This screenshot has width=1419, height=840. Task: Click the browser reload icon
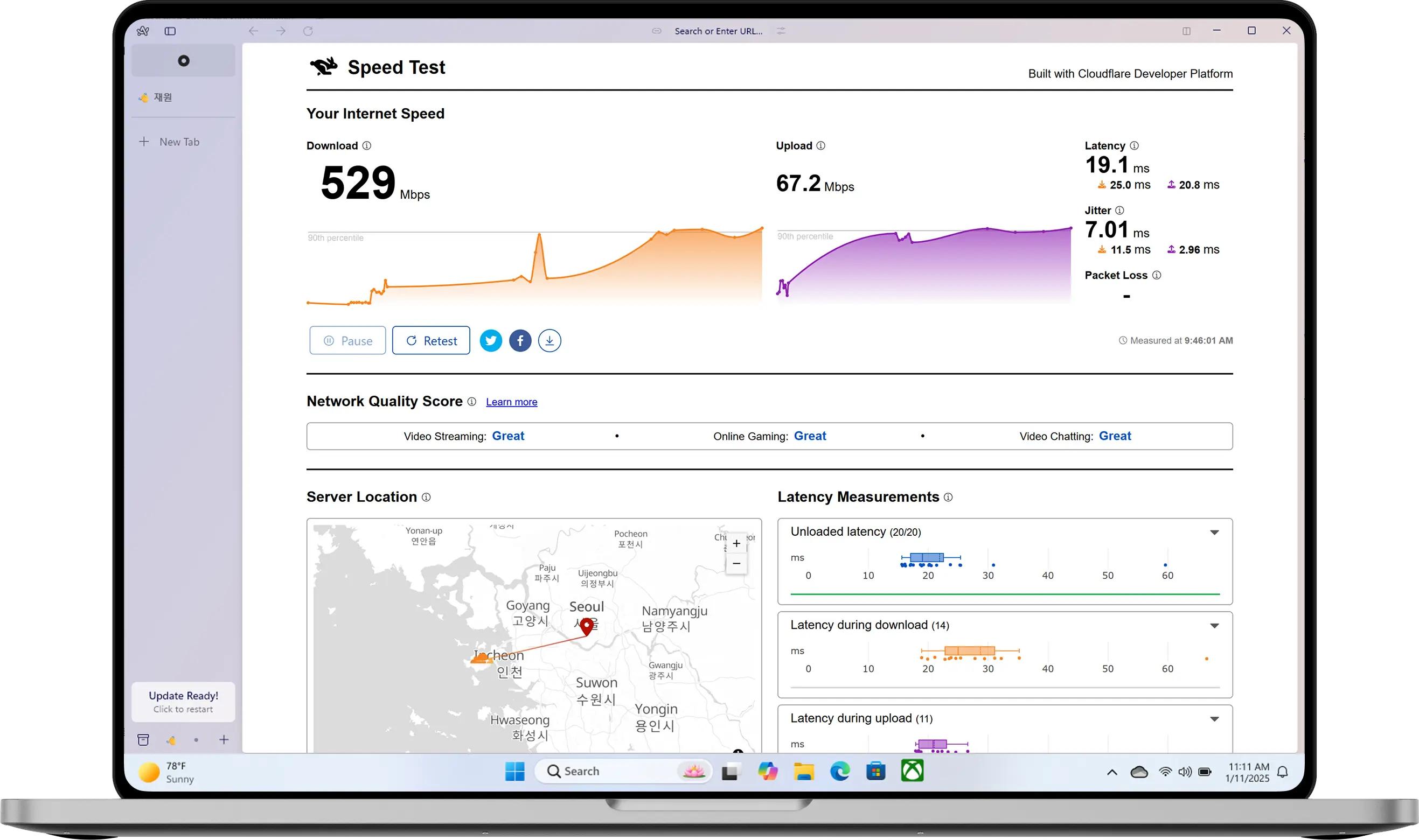[308, 31]
